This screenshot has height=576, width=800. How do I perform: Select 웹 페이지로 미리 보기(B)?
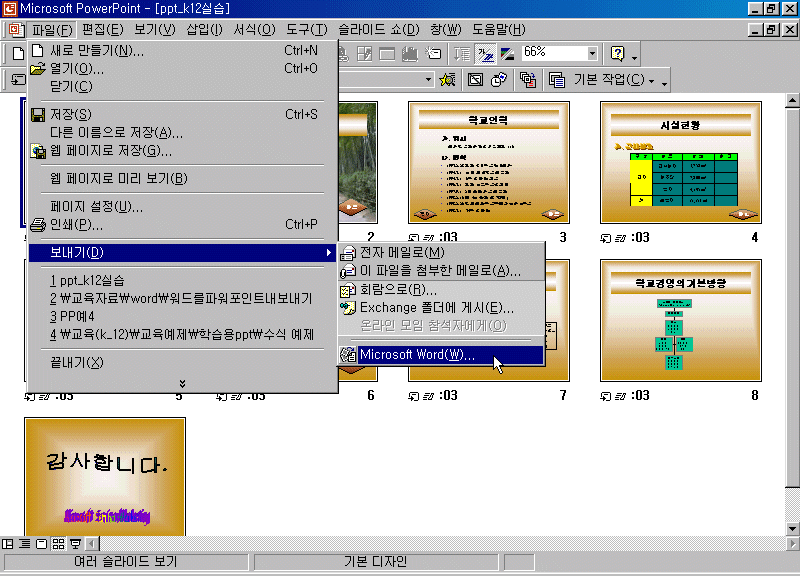click(183, 179)
